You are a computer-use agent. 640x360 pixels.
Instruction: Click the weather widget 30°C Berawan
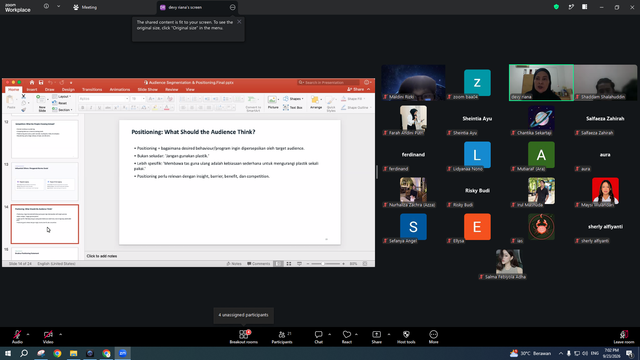tap(530, 353)
